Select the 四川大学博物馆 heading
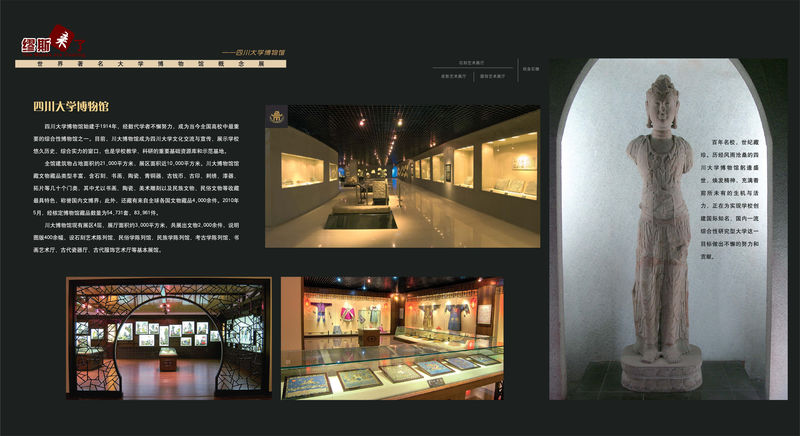800x436 pixels. pyautogui.click(x=71, y=106)
